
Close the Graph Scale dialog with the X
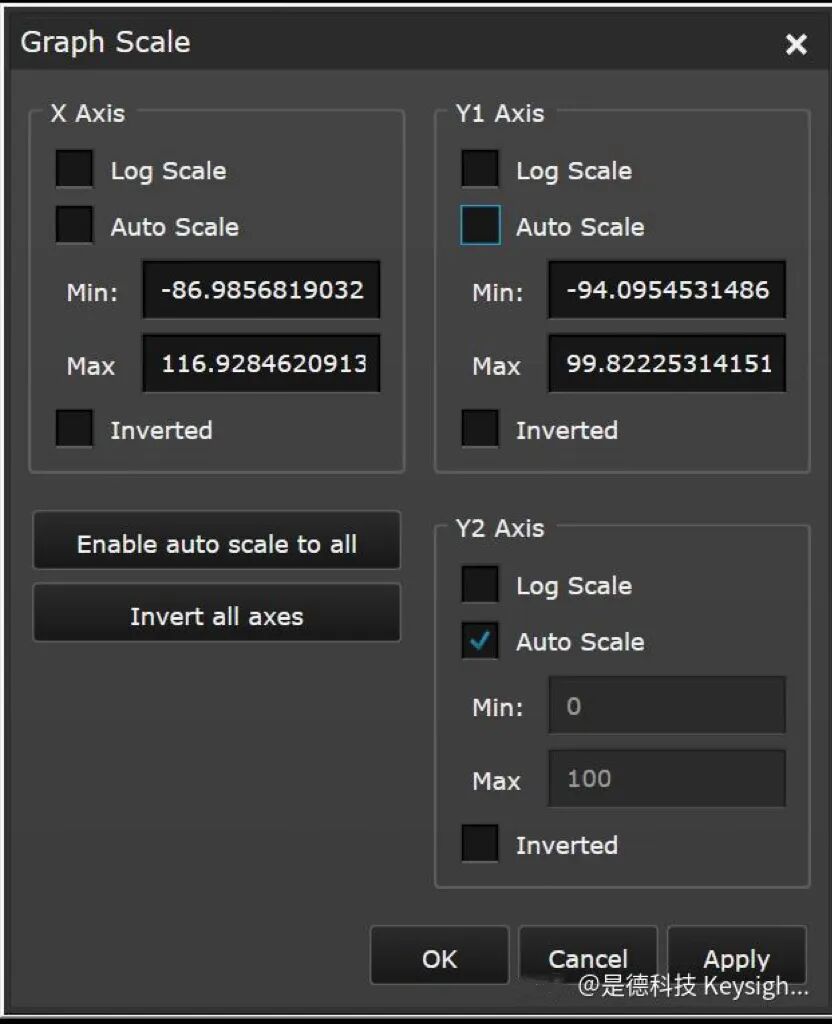pos(795,43)
